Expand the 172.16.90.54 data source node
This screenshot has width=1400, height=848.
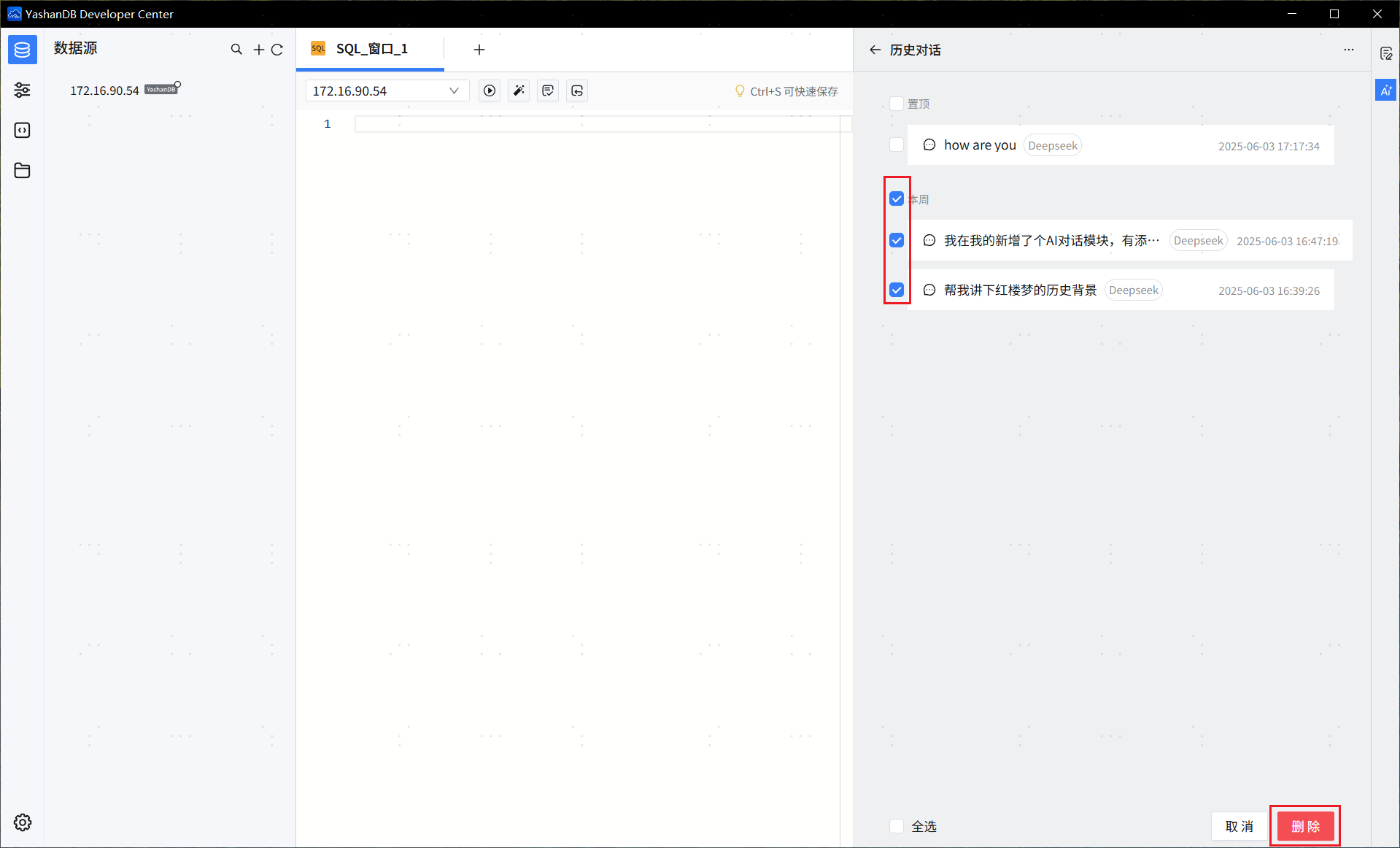click(104, 90)
